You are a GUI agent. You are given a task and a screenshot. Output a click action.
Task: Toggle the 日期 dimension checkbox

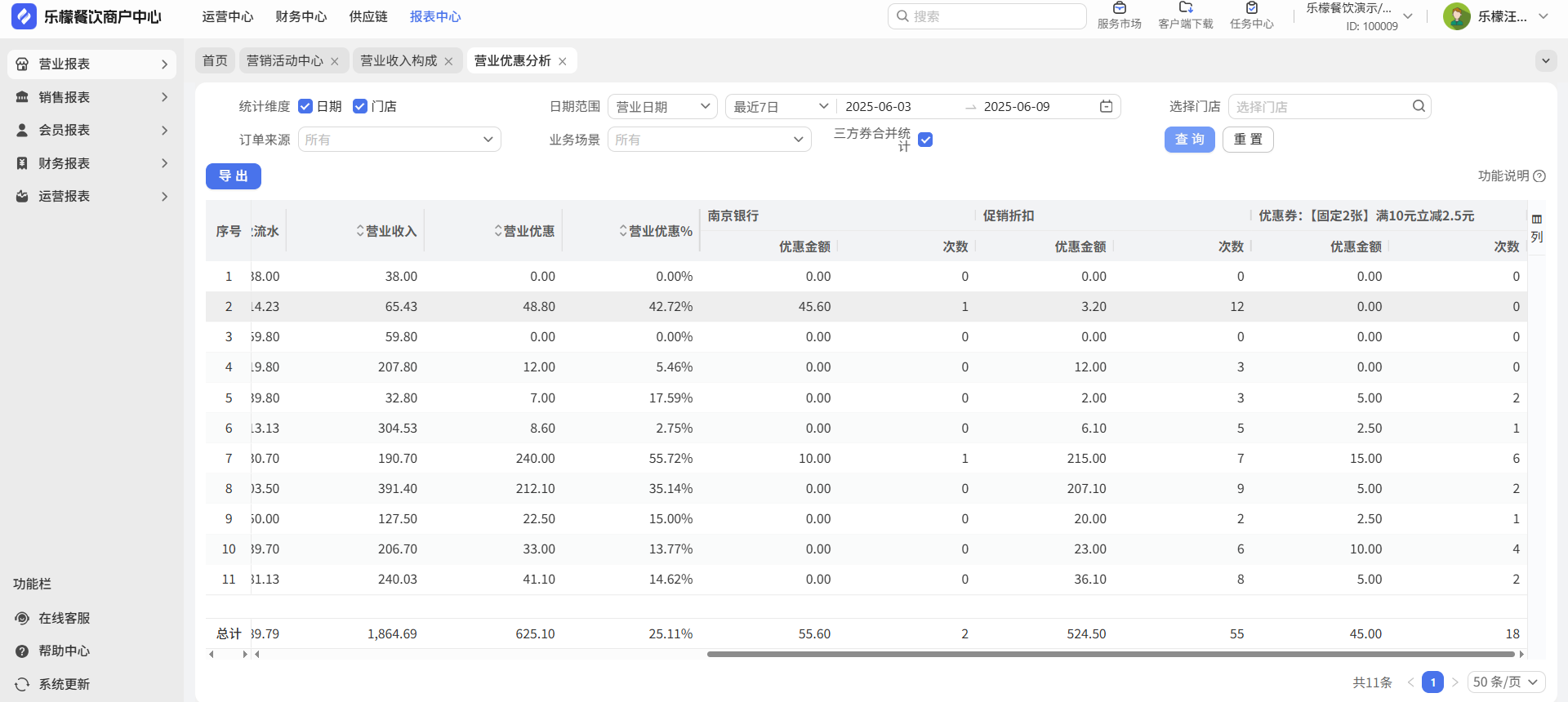(305, 106)
